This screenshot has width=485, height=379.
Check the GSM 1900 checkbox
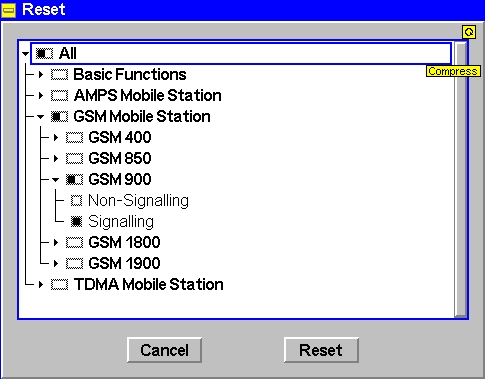(74, 264)
